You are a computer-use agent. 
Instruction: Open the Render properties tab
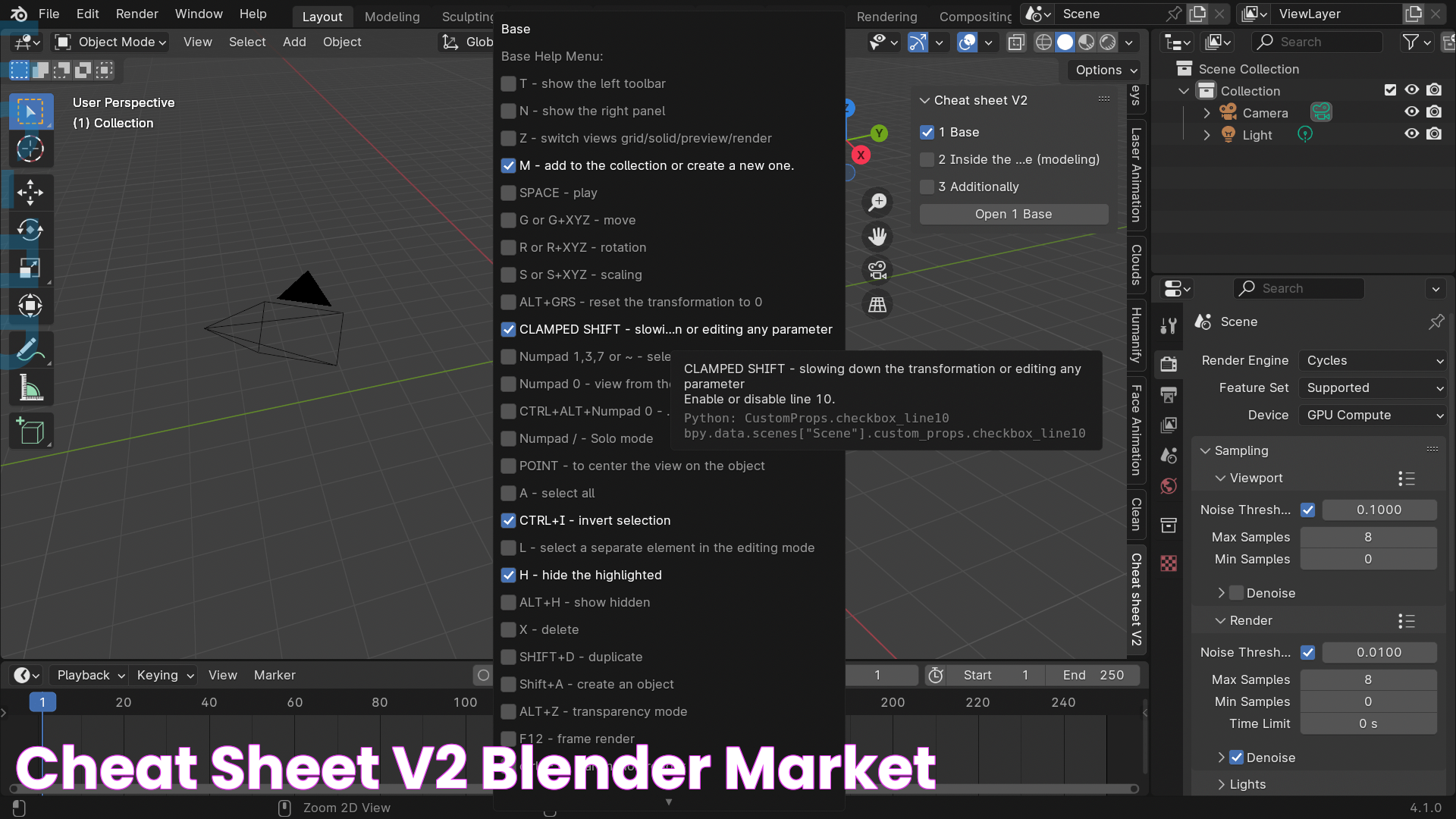click(1169, 364)
